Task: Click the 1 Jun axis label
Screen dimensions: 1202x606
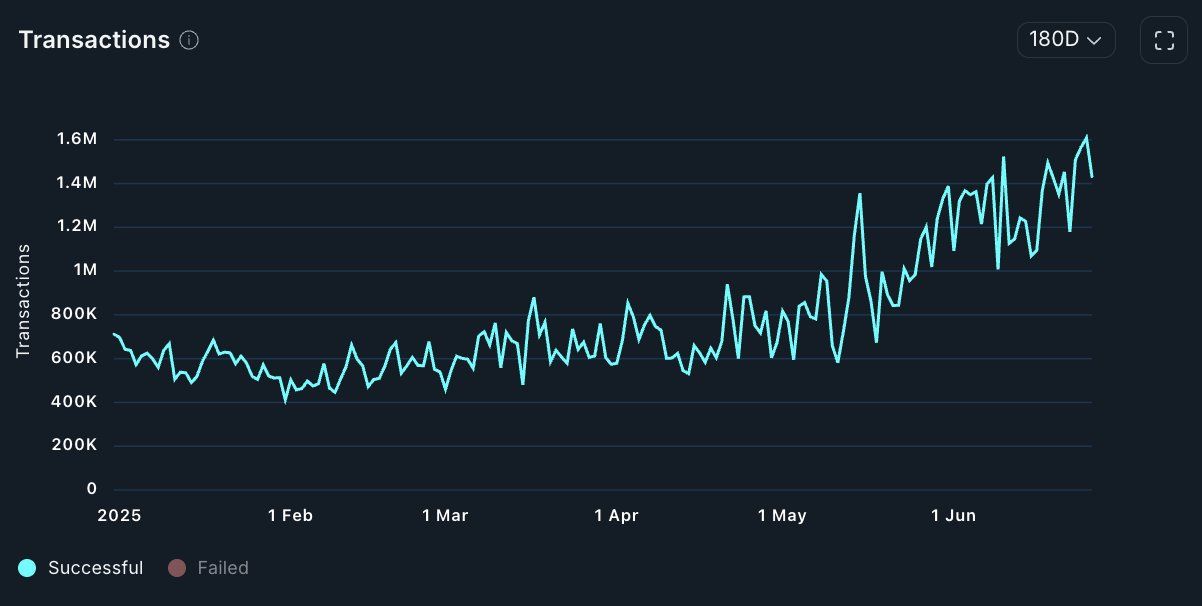Action: click(x=955, y=515)
